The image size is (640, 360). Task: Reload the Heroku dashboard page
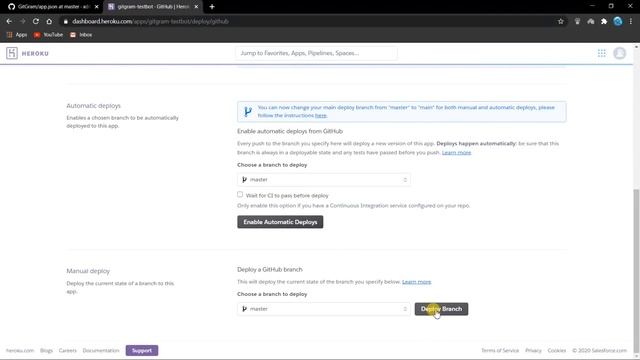tap(36, 21)
